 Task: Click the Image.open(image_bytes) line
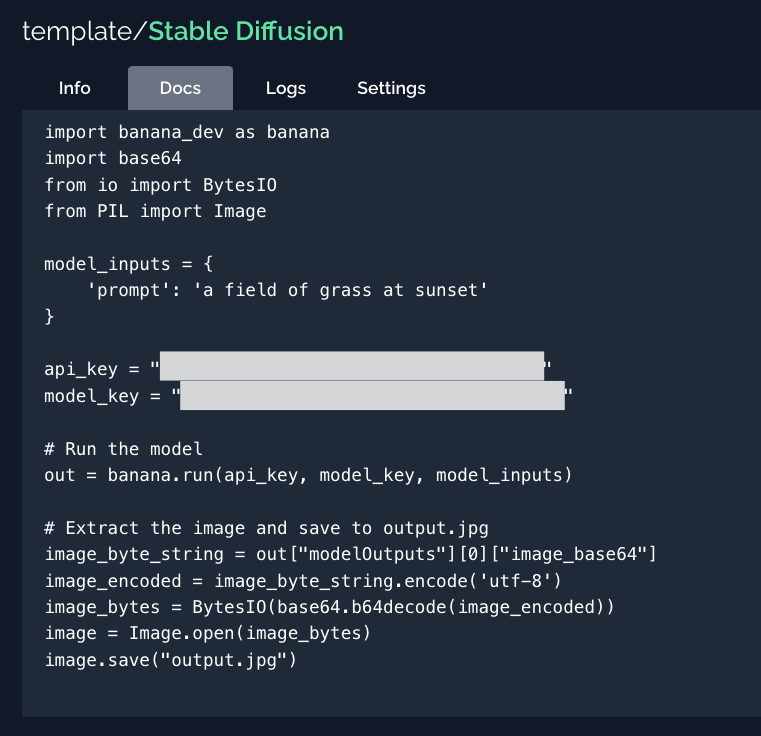(207, 633)
